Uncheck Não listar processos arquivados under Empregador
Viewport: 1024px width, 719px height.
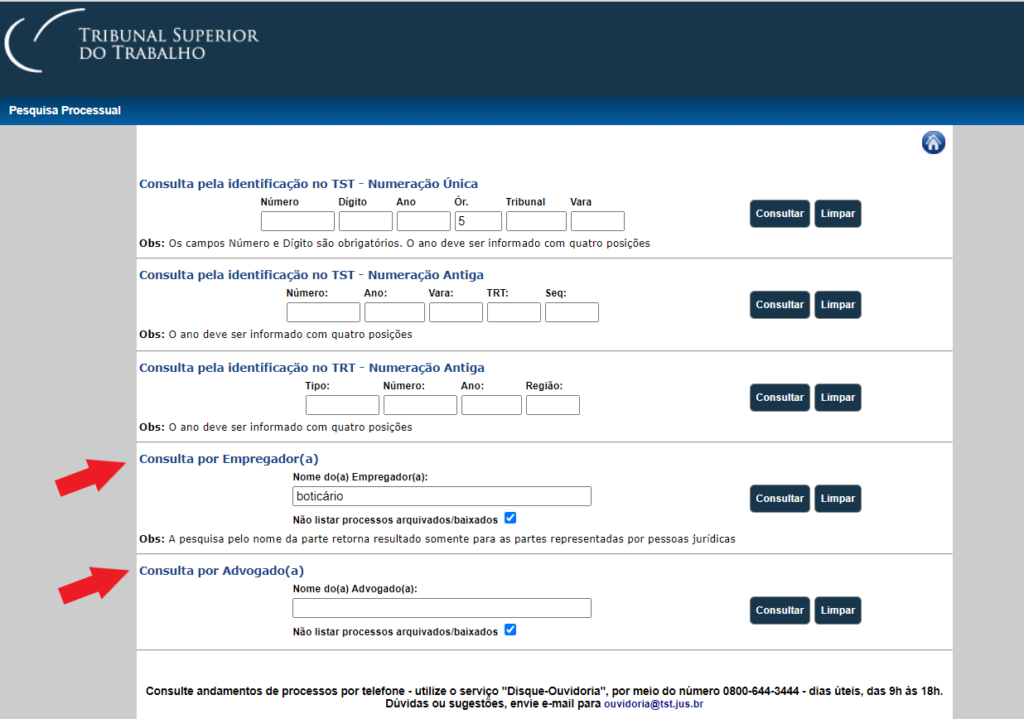pos(511,518)
